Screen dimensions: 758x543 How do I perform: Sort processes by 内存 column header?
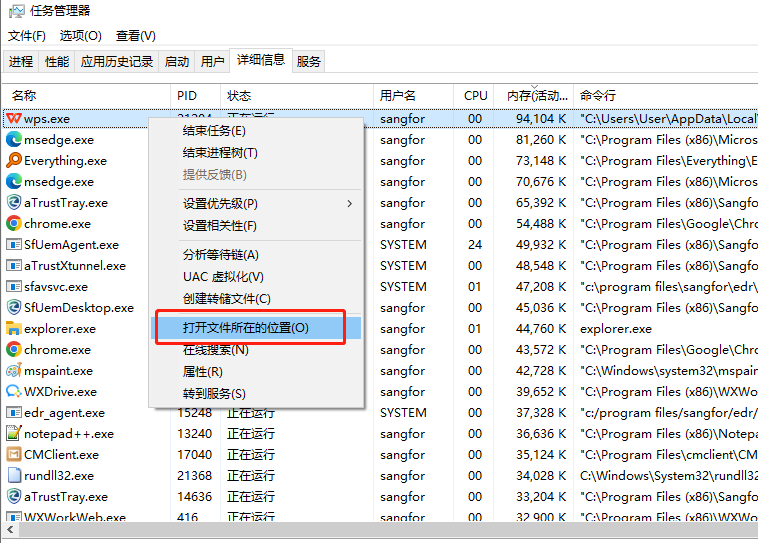[x=533, y=96]
